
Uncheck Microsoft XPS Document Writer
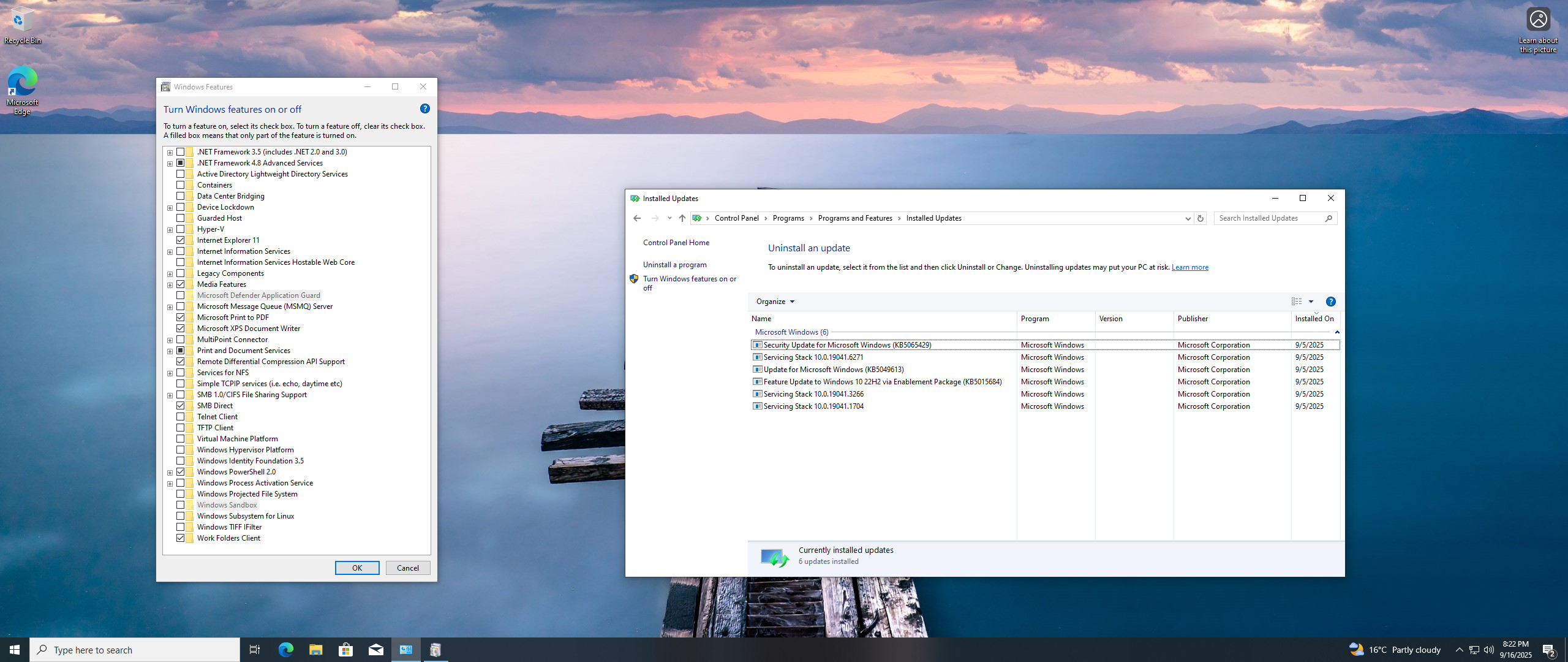tap(180, 329)
